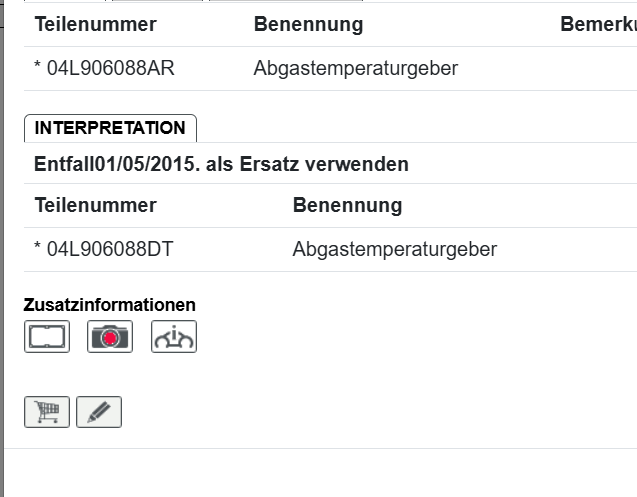Viewport: 637px width, 497px height.
Task: Click the Entfall01/05/2015 replacement notice text
Action: [221, 164]
